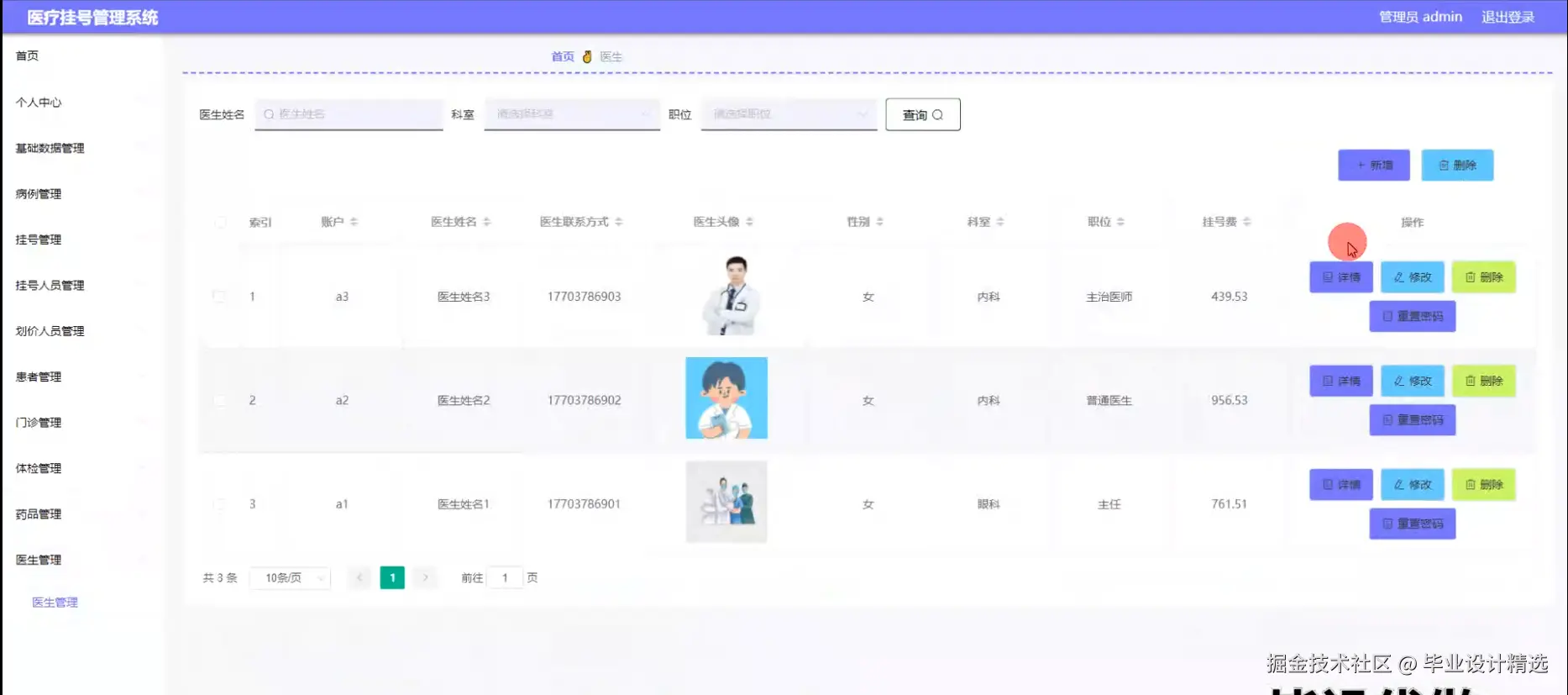Click the top toolbar 删除 batch delete button
The width and height of the screenshot is (1568, 695).
pos(1457,166)
